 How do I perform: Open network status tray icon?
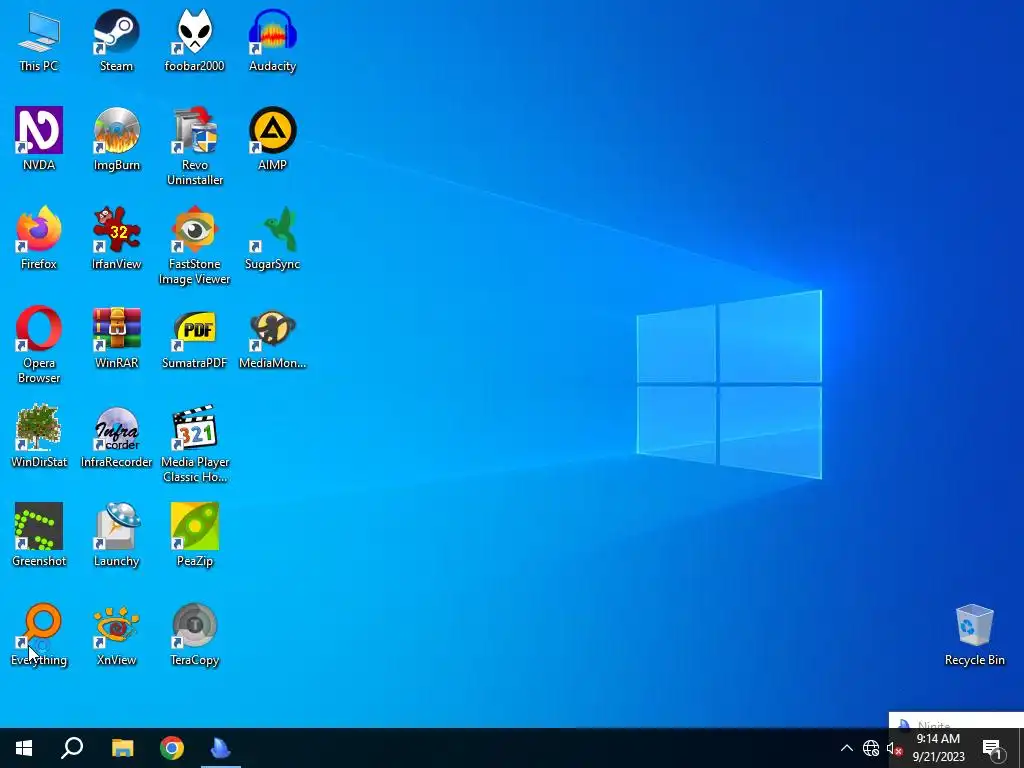pos(871,748)
